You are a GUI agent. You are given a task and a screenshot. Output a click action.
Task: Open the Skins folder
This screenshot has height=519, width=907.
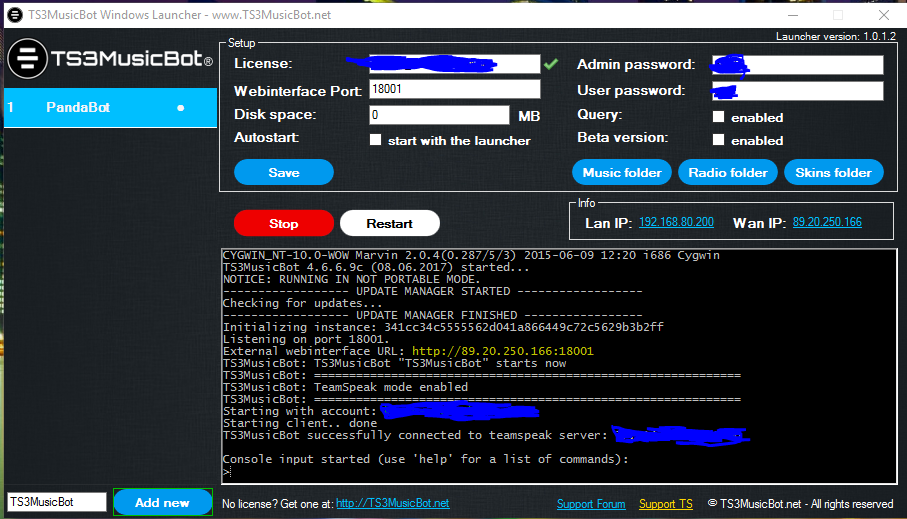[x=834, y=172]
